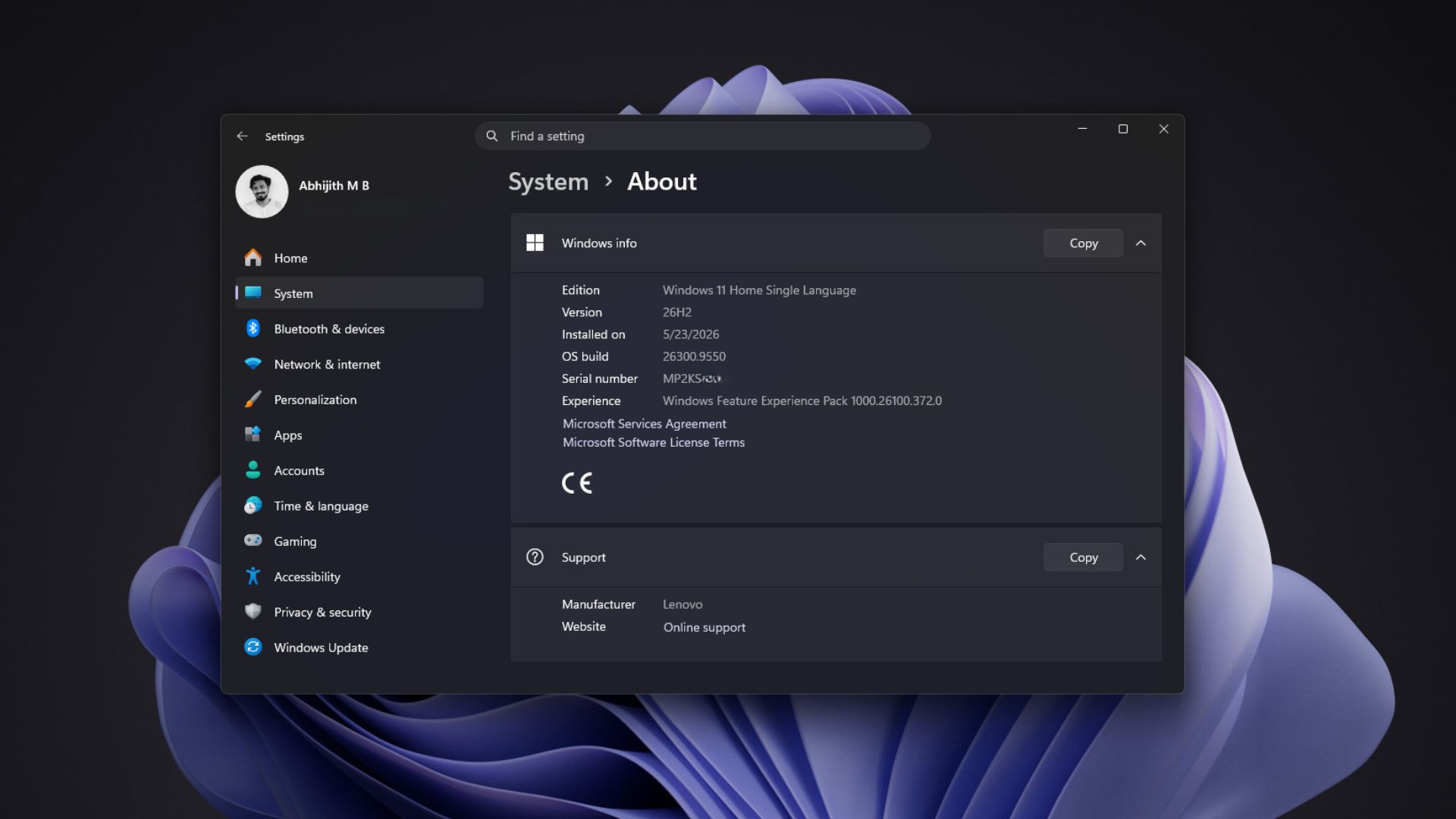1456x819 pixels.
Task: Open Network & internet settings
Action: 359,364
